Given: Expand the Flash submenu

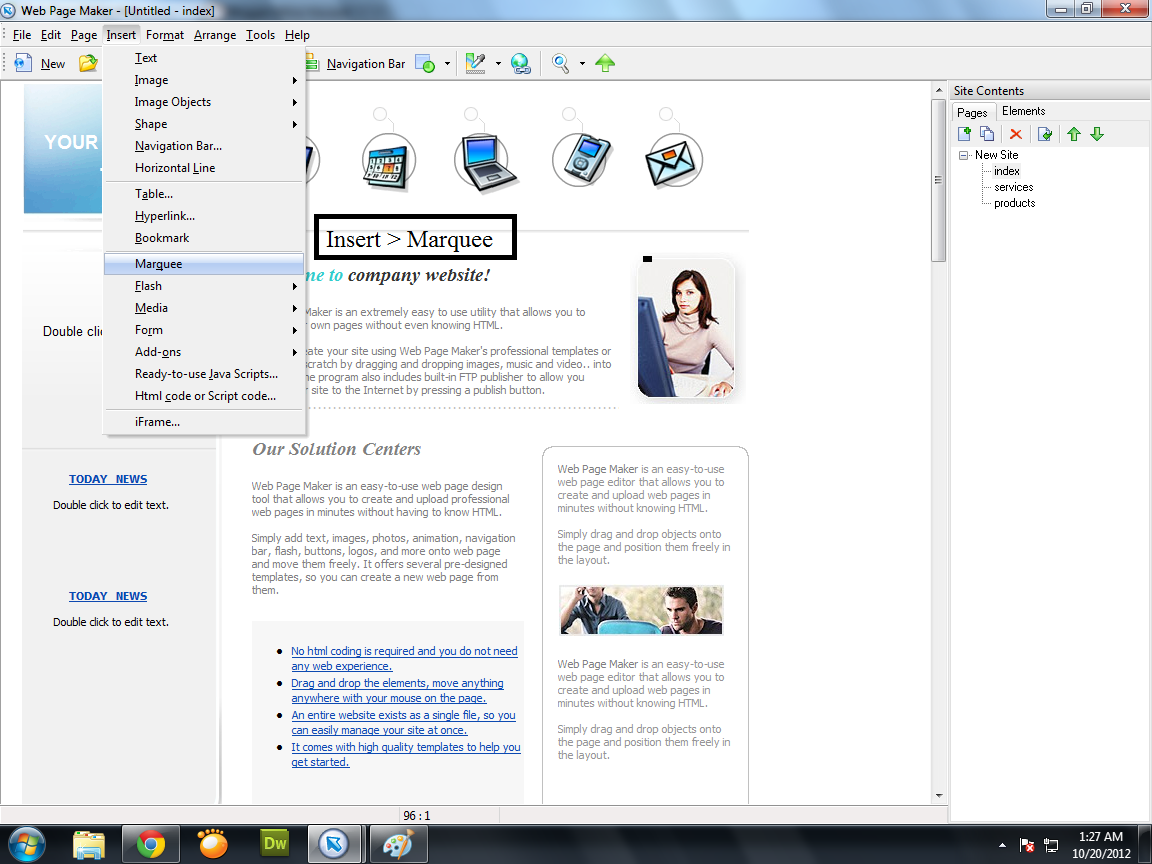Looking at the screenshot, I should 204,286.
